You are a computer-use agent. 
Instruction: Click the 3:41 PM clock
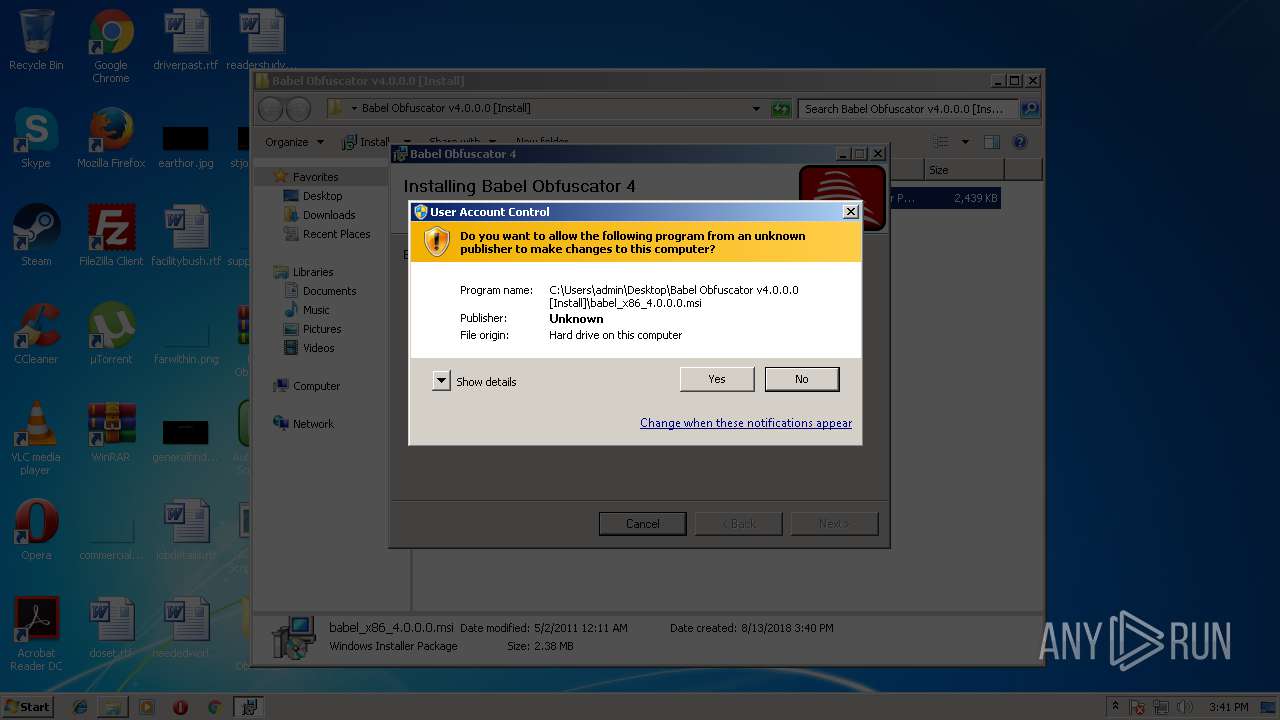point(1228,707)
